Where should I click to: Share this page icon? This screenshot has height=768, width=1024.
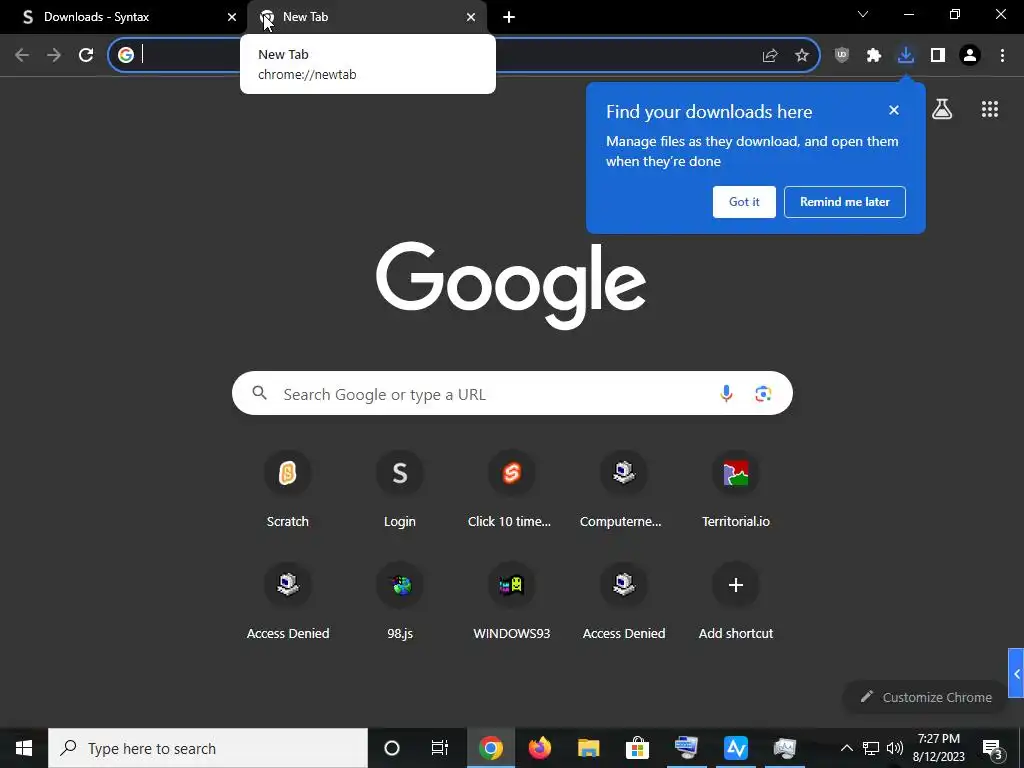pos(770,55)
